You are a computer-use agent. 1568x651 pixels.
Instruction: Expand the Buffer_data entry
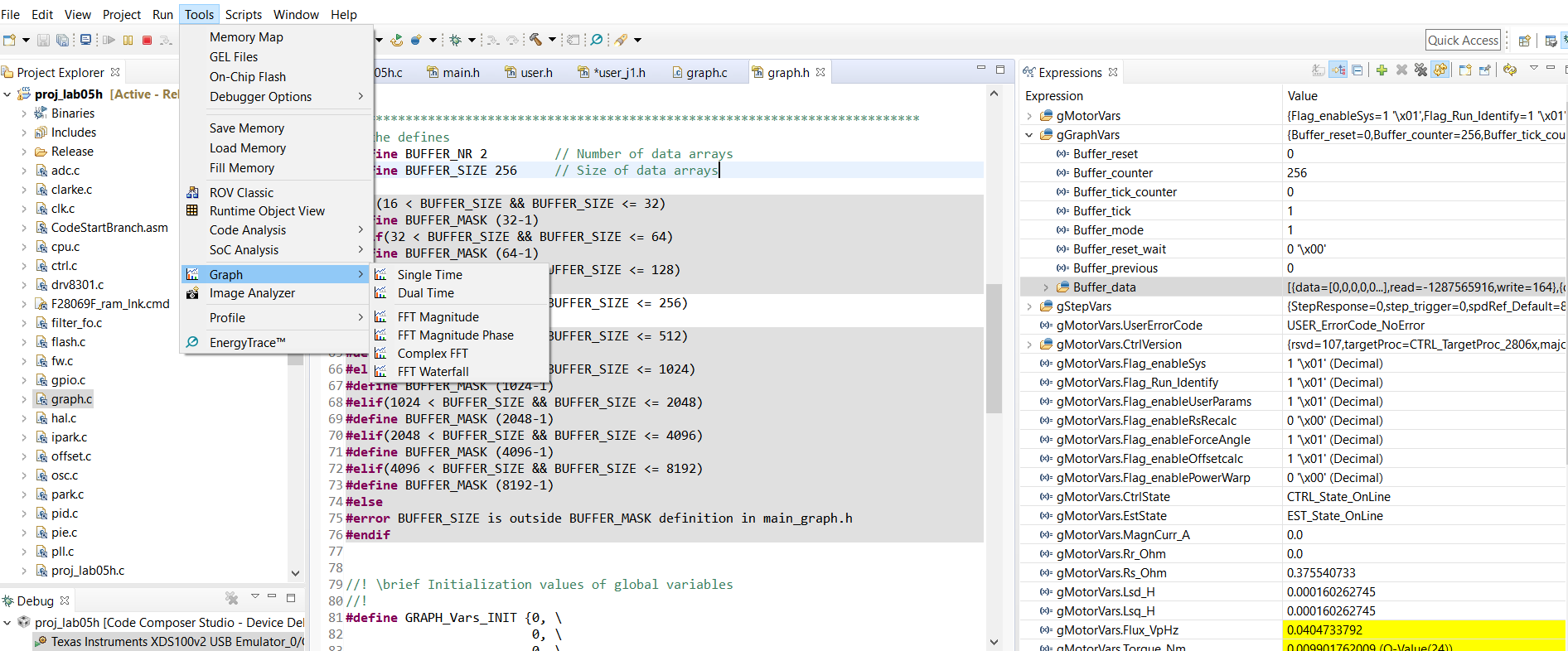[x=1046, y=287]
